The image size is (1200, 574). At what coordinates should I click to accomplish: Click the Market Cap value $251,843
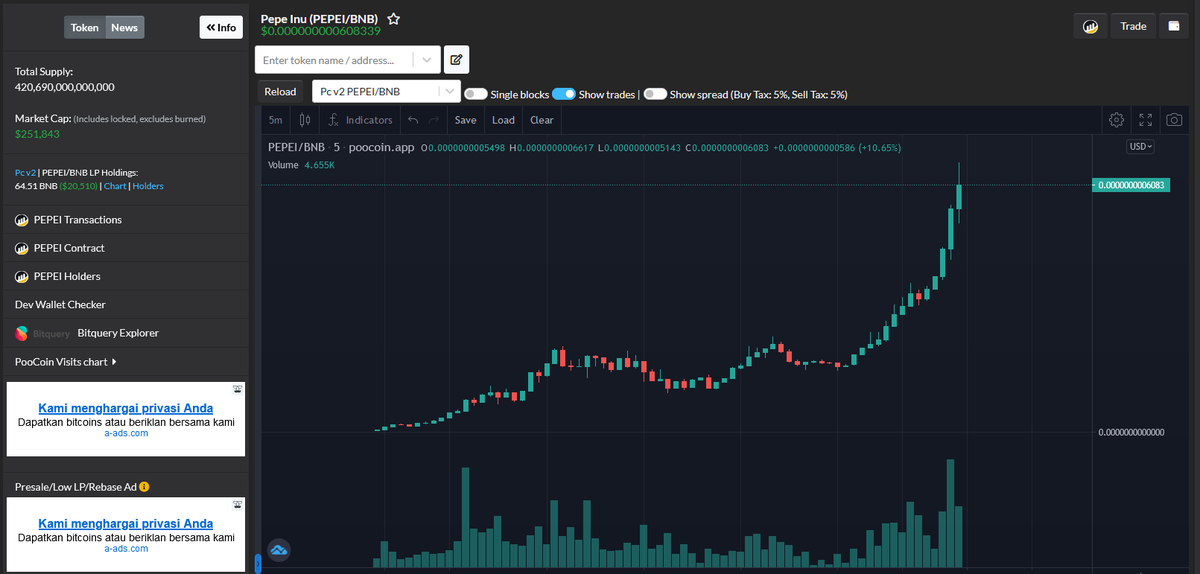point(37,134)
